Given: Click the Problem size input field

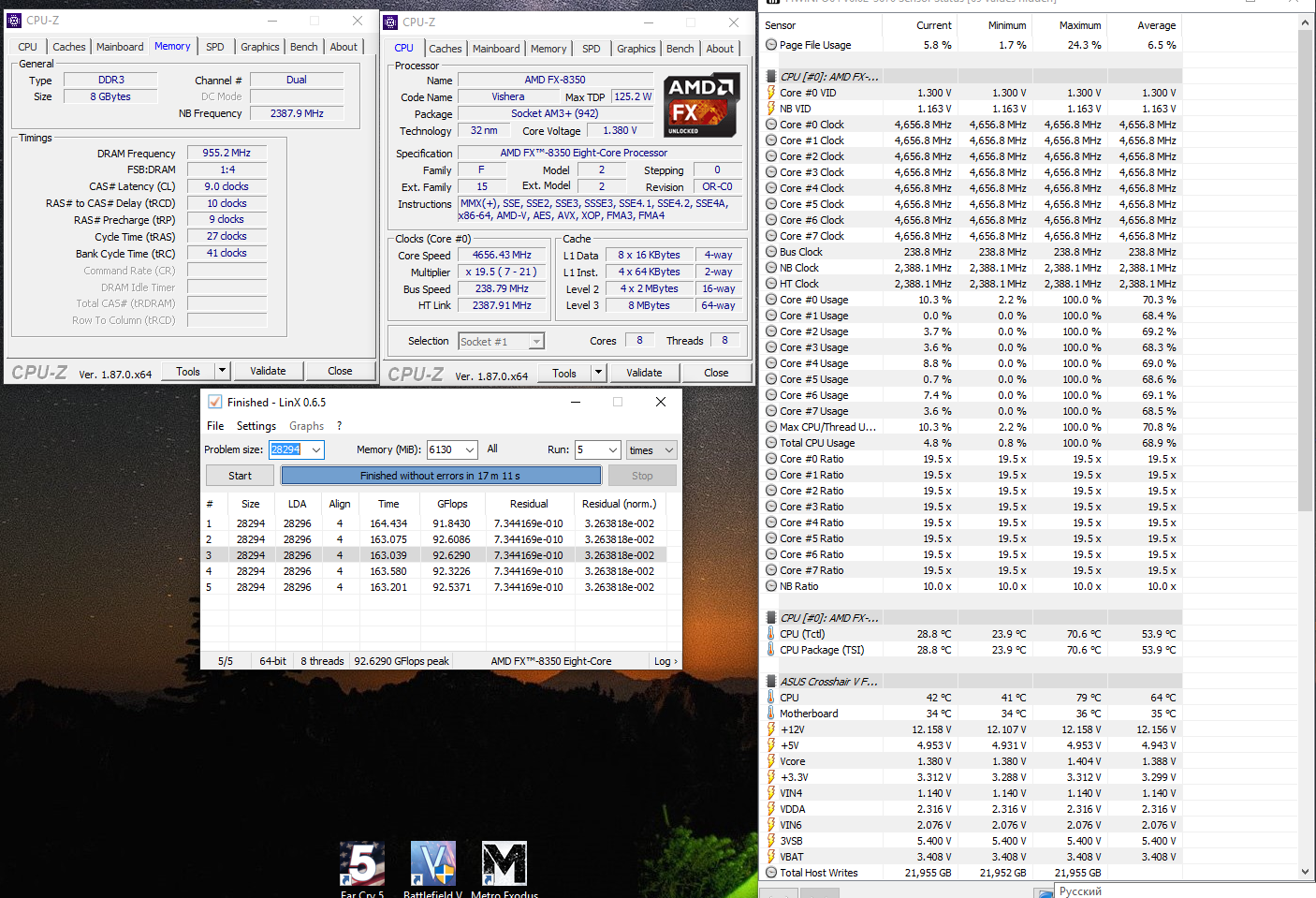Looking at the screenshot, I should 288,450.
